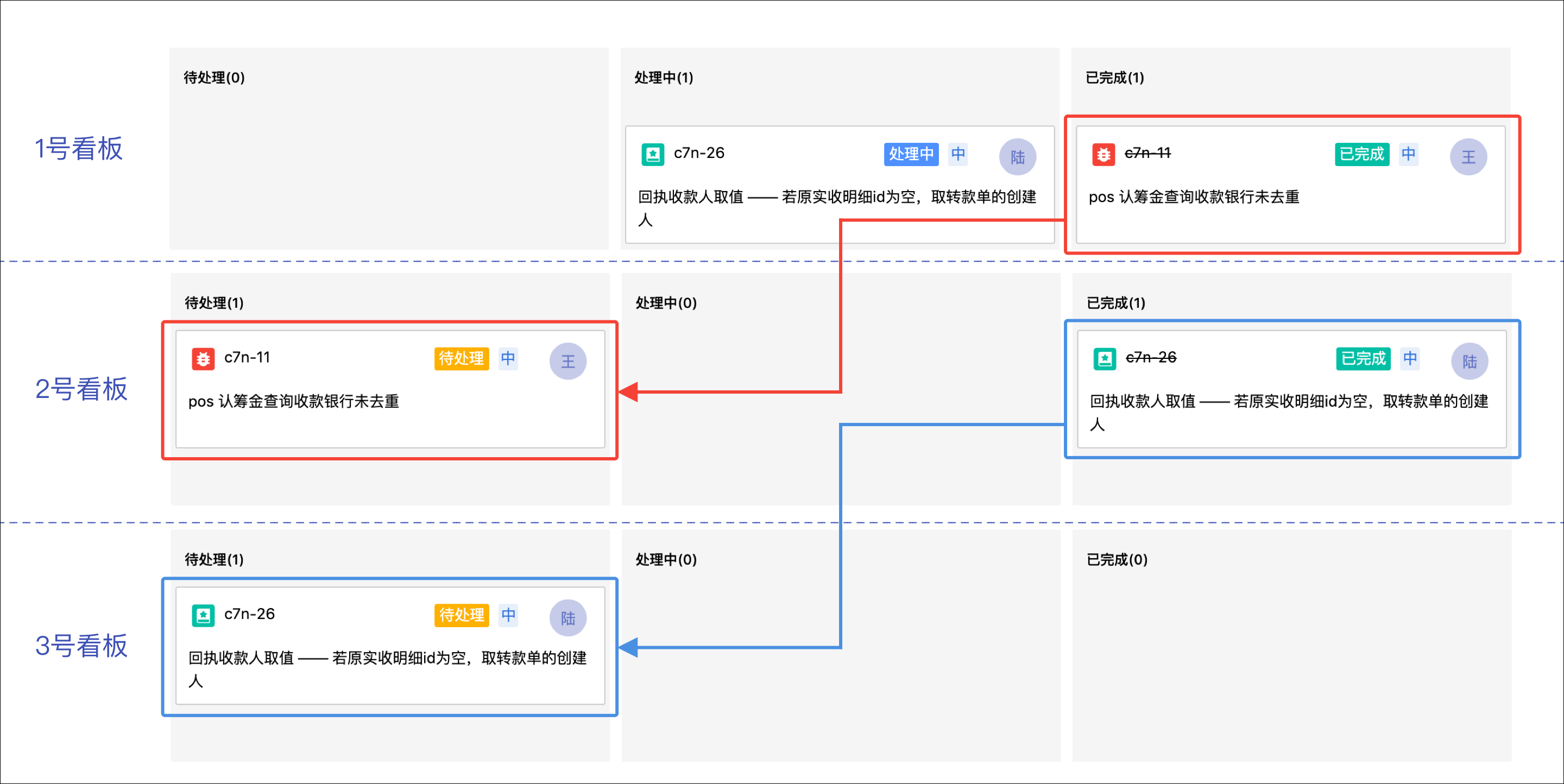Click 待处理 status tag on board 2 c7n-11

[462, 359]
